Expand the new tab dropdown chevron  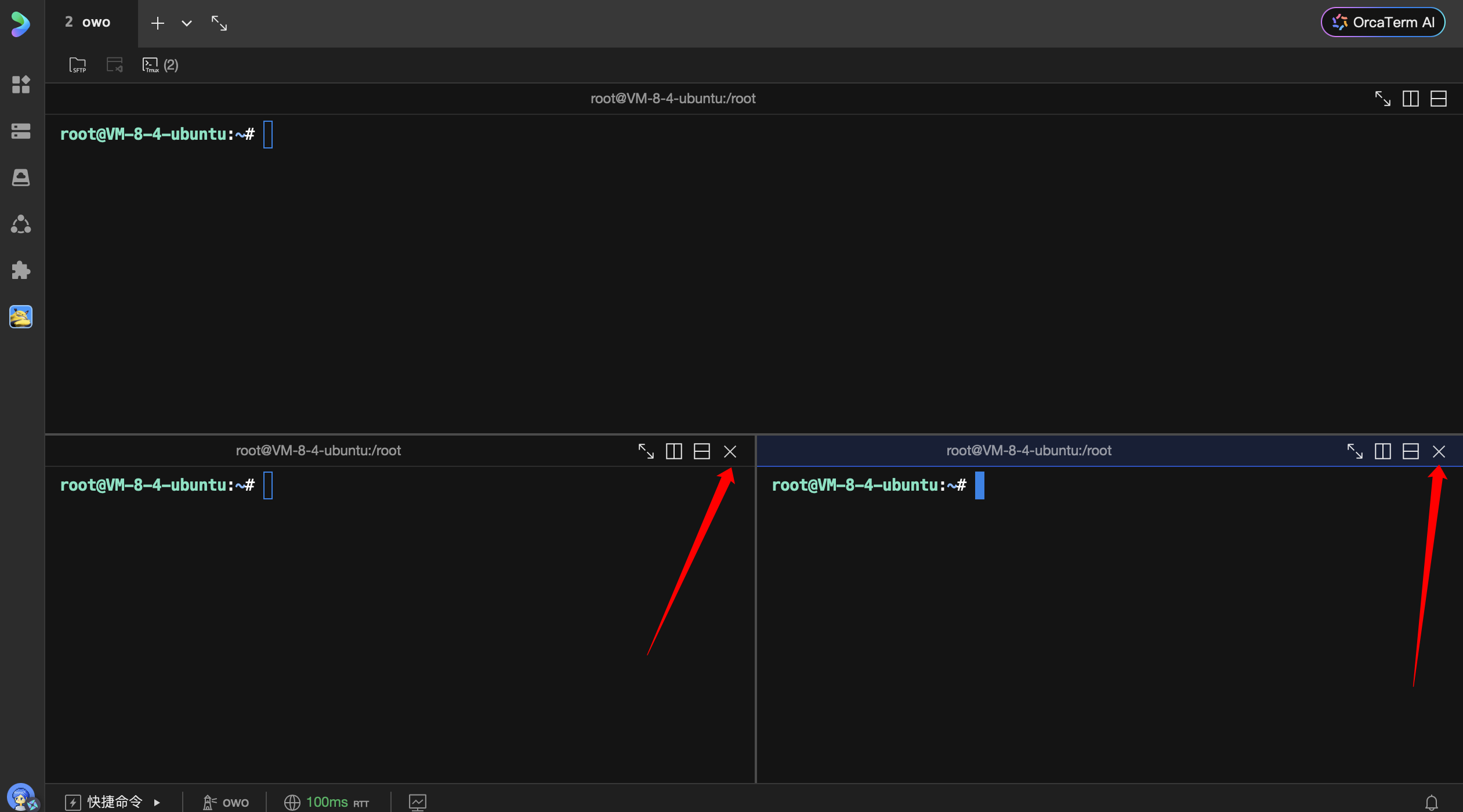(x=186, y=23)
